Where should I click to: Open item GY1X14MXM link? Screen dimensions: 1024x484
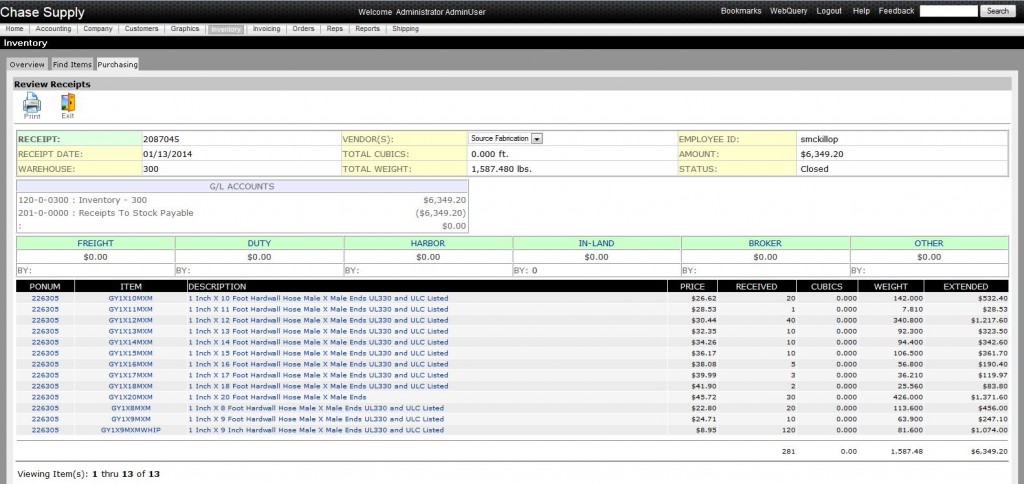(131, 342)
